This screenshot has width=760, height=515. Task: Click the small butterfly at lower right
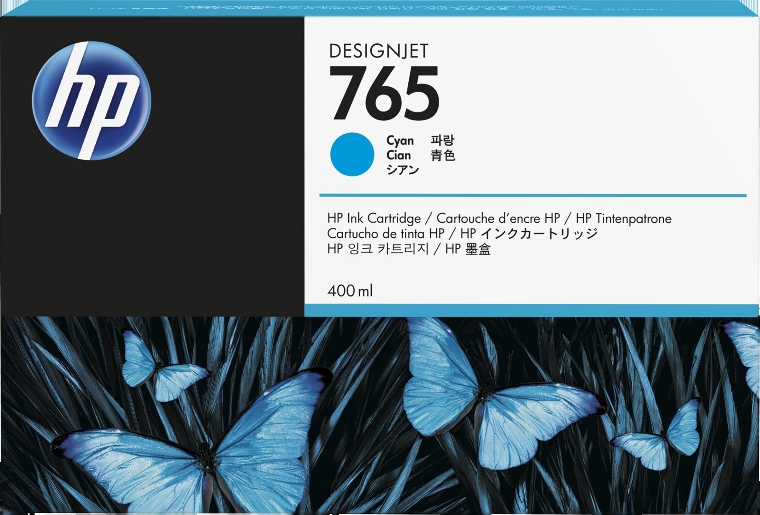coord(658,435)
